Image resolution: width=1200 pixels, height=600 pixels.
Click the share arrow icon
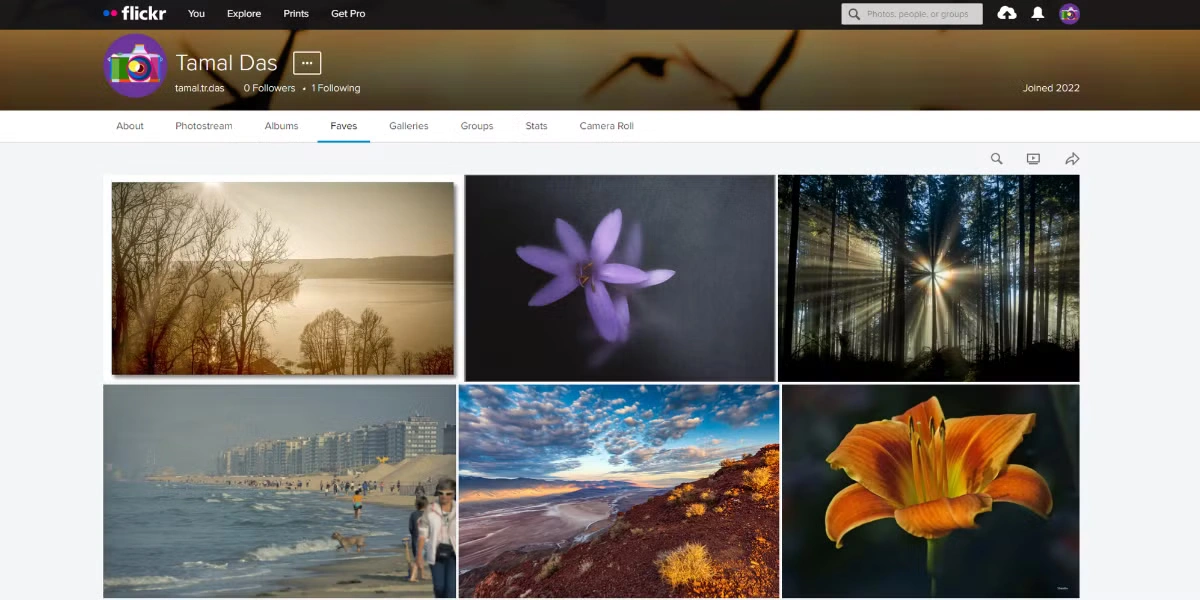coord(1072,159)
